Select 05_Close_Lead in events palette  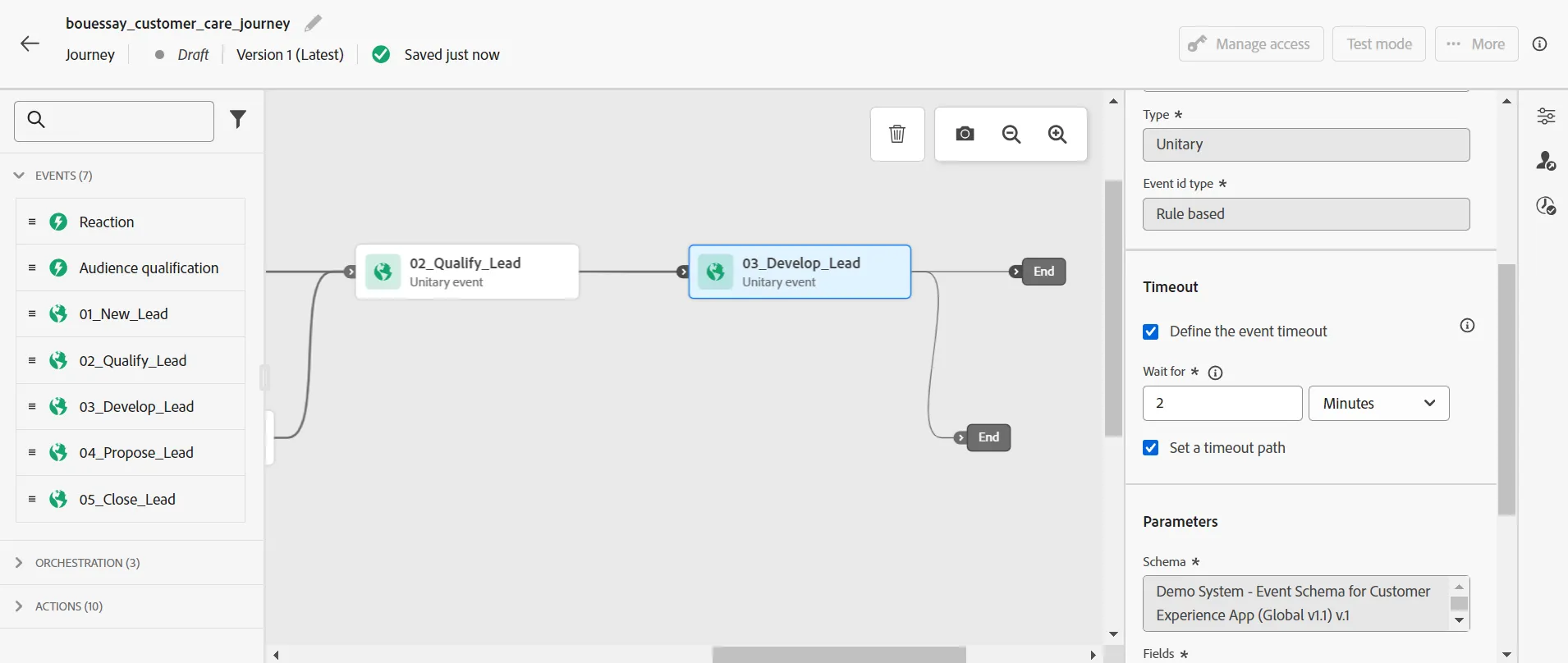point(131,499)
